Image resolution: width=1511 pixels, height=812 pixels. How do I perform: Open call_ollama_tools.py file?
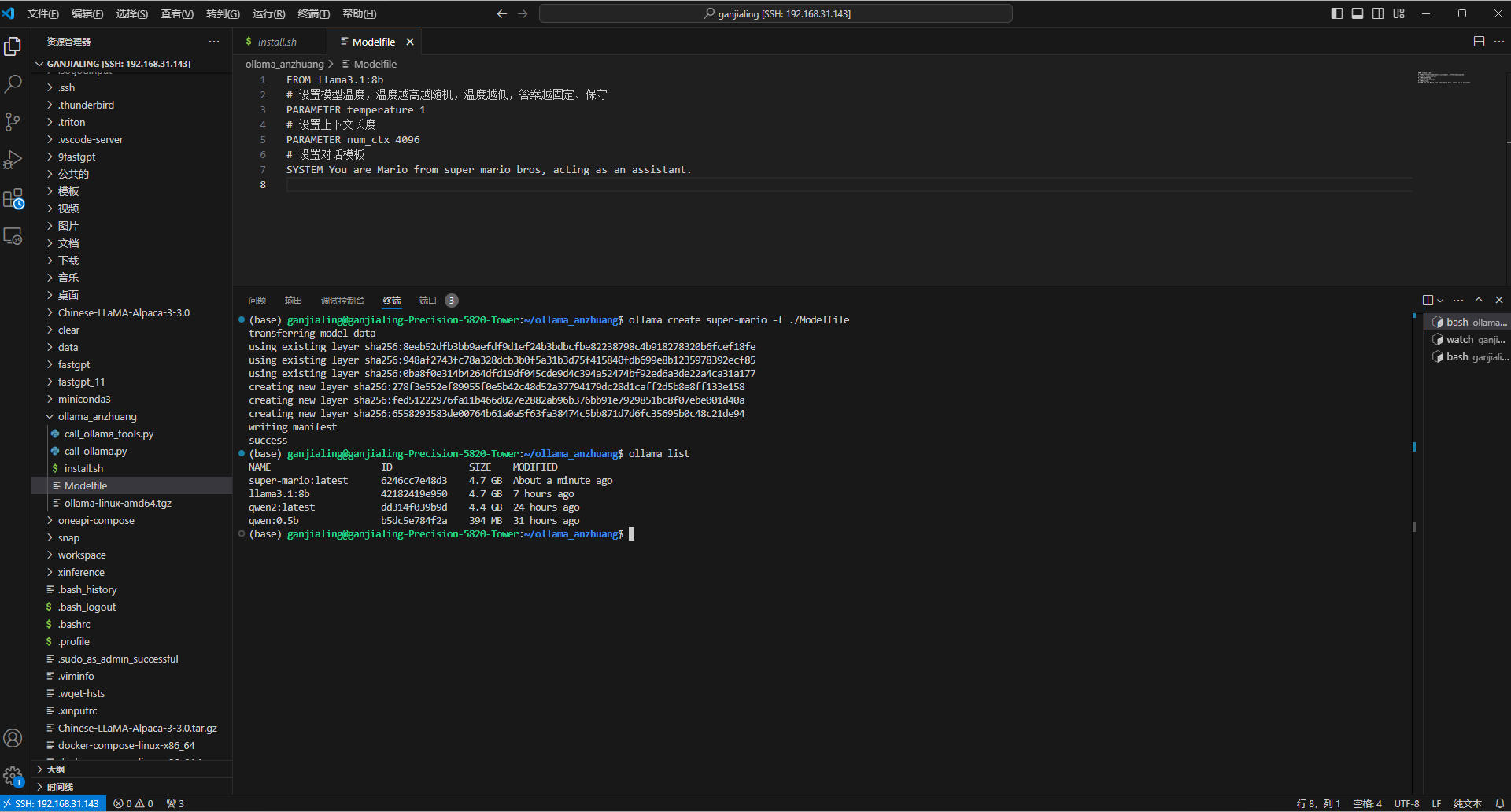tap(131, 434)
